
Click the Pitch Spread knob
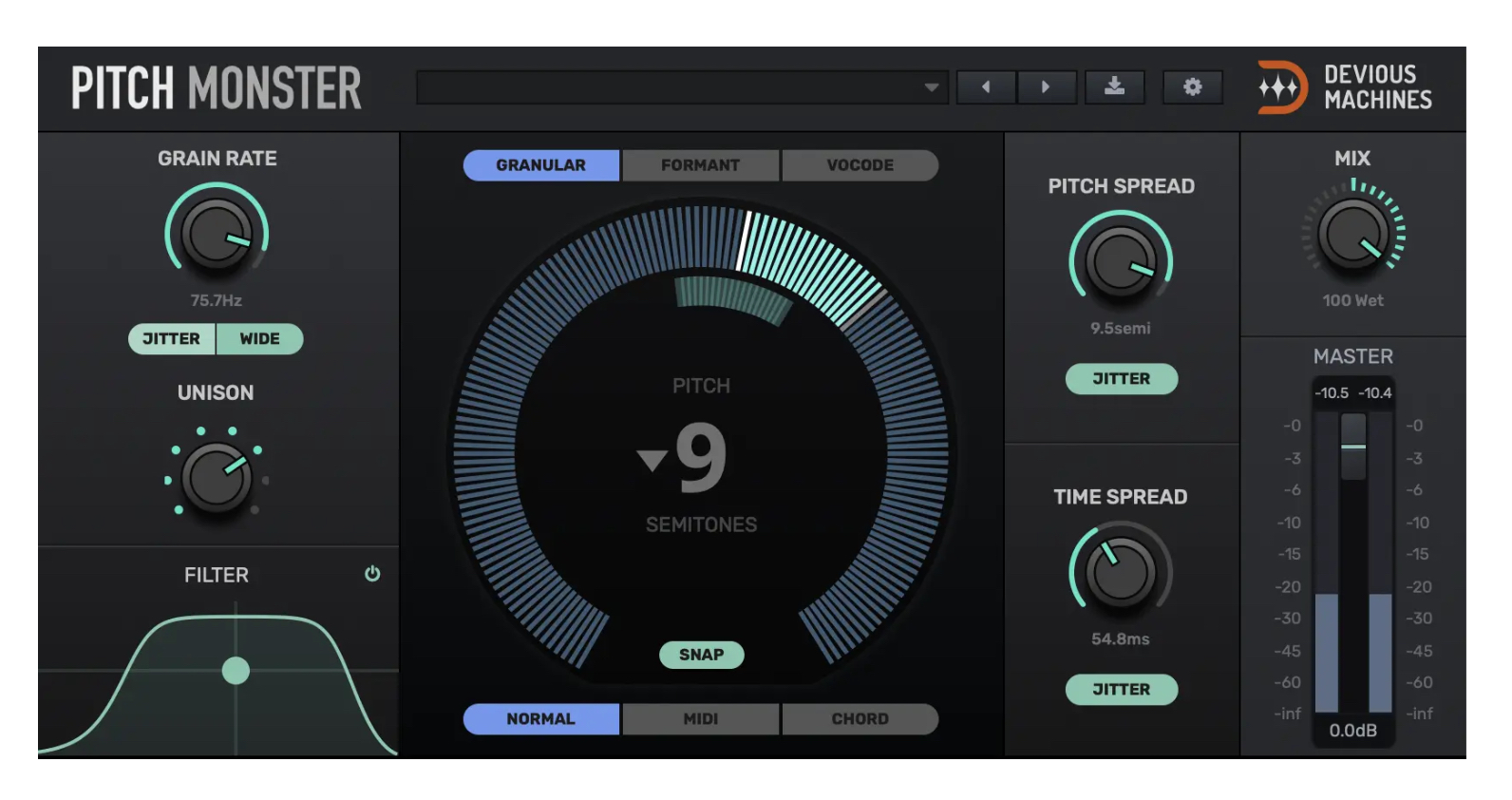point(1121,263)
